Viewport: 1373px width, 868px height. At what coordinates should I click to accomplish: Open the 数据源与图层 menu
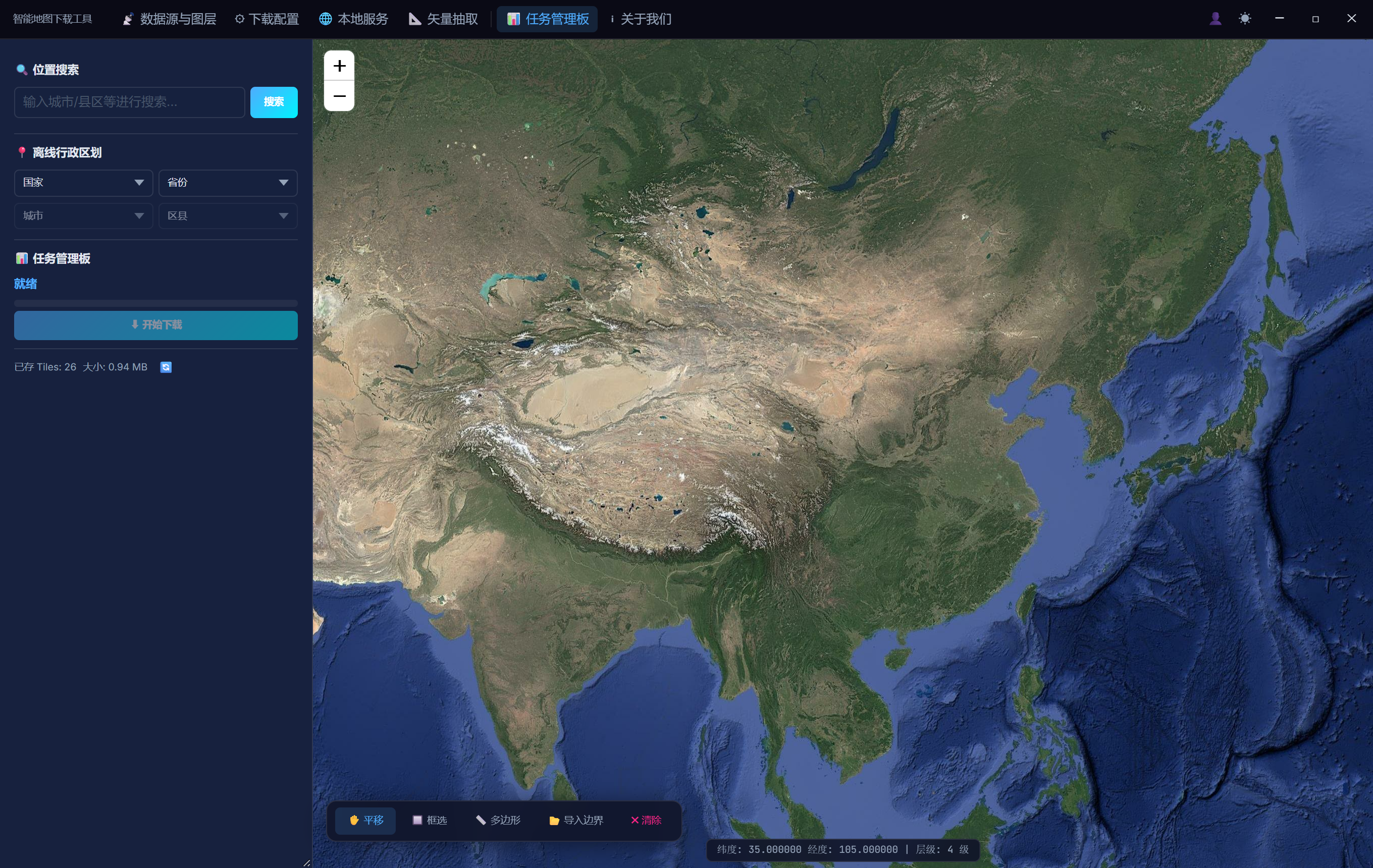pos(169,19)
